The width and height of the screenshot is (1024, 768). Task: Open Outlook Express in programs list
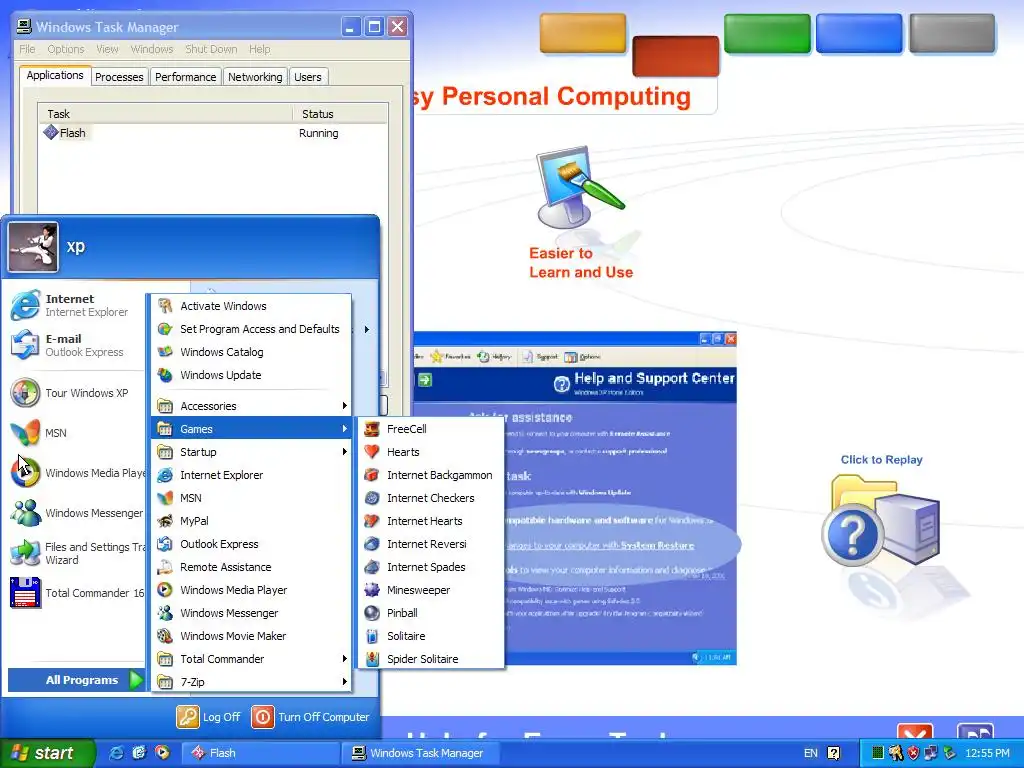pyautogui.click(x=251, y=544)
